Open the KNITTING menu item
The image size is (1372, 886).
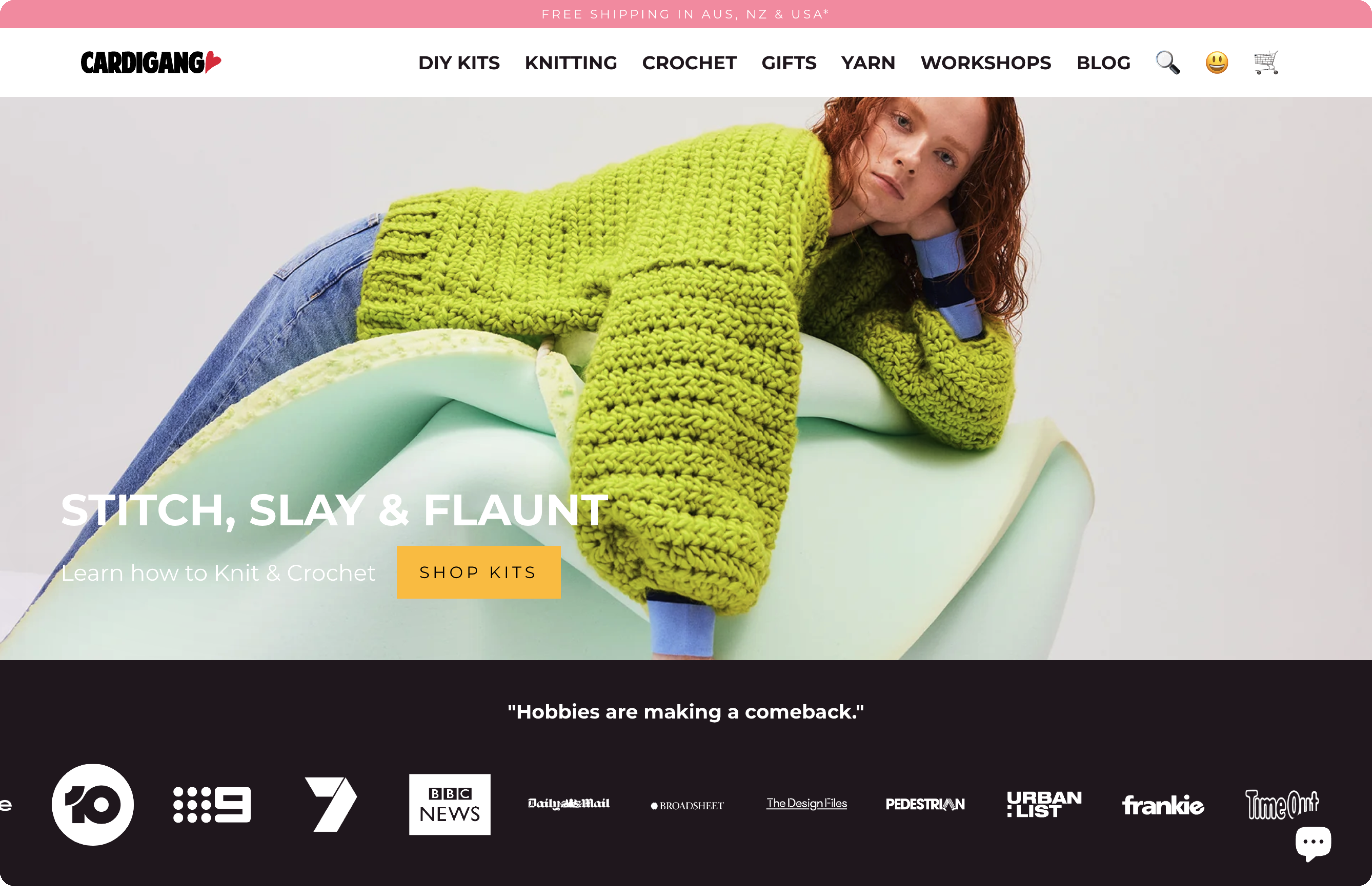click(571, 63)
